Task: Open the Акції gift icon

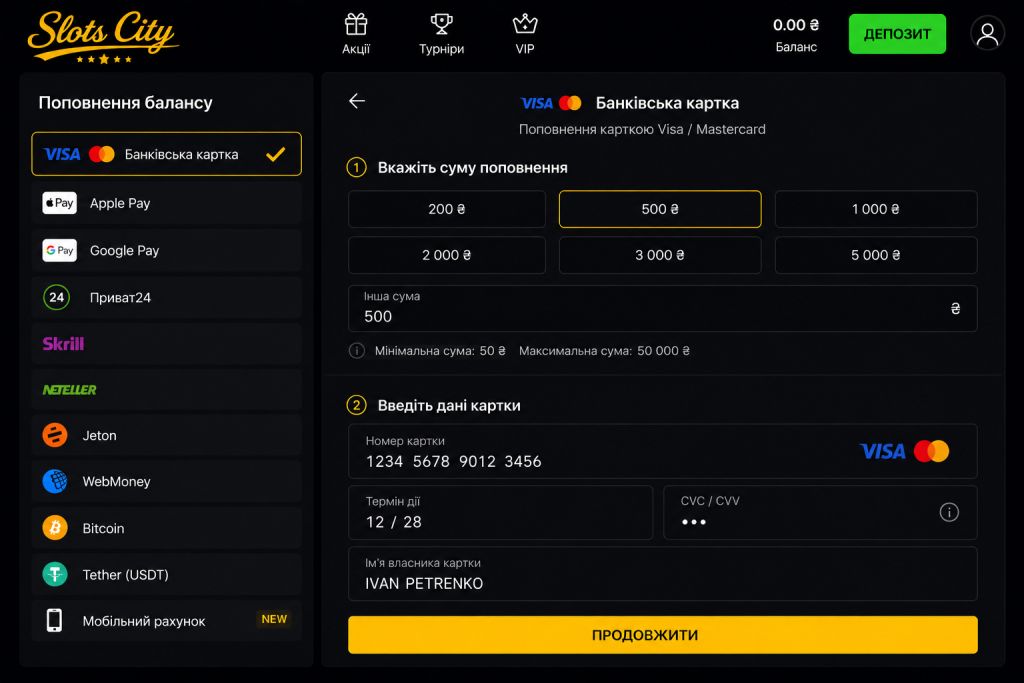Action: click(x=356, y=25)
